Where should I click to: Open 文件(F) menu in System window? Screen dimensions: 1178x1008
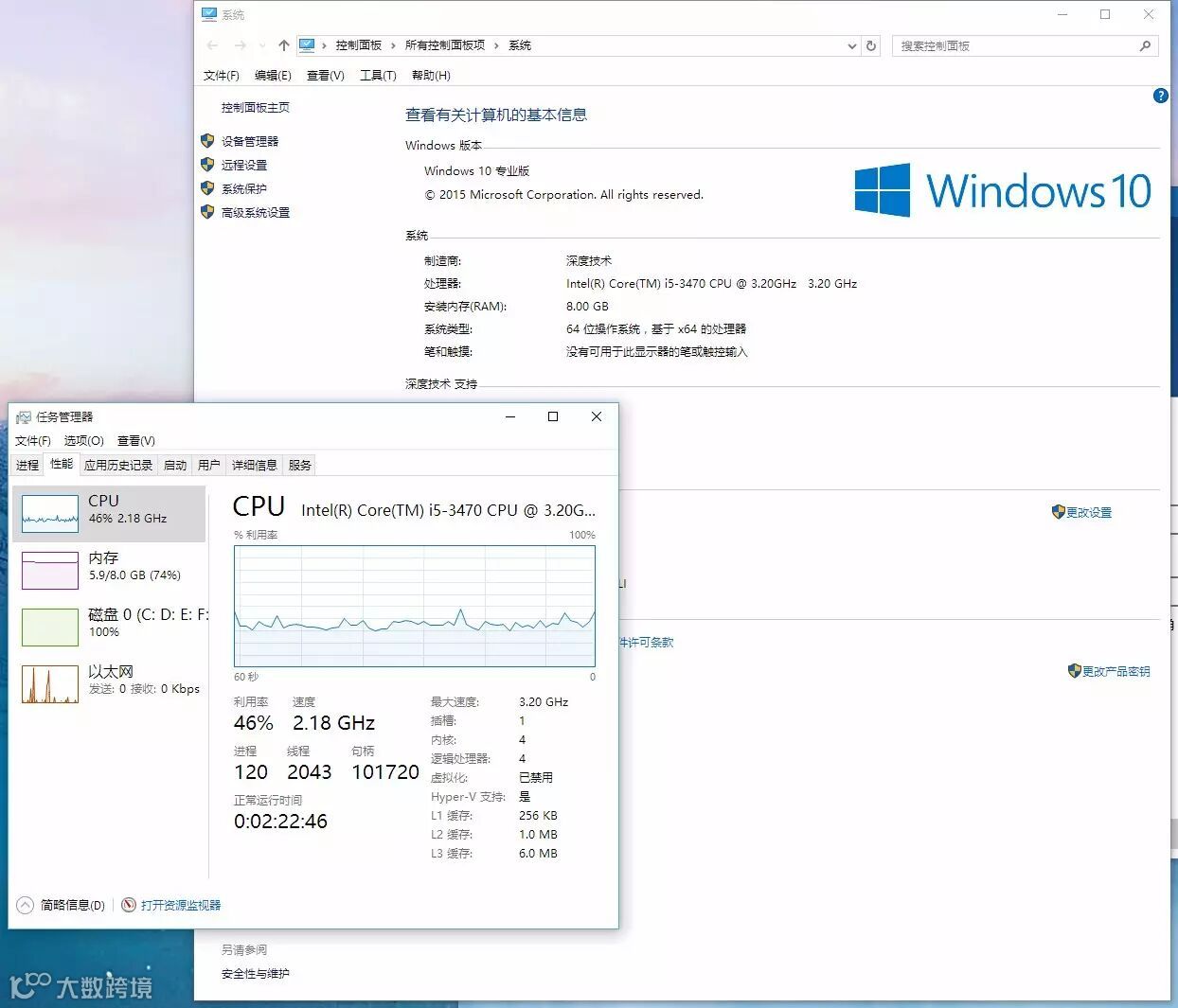click(x=222, y=76)
